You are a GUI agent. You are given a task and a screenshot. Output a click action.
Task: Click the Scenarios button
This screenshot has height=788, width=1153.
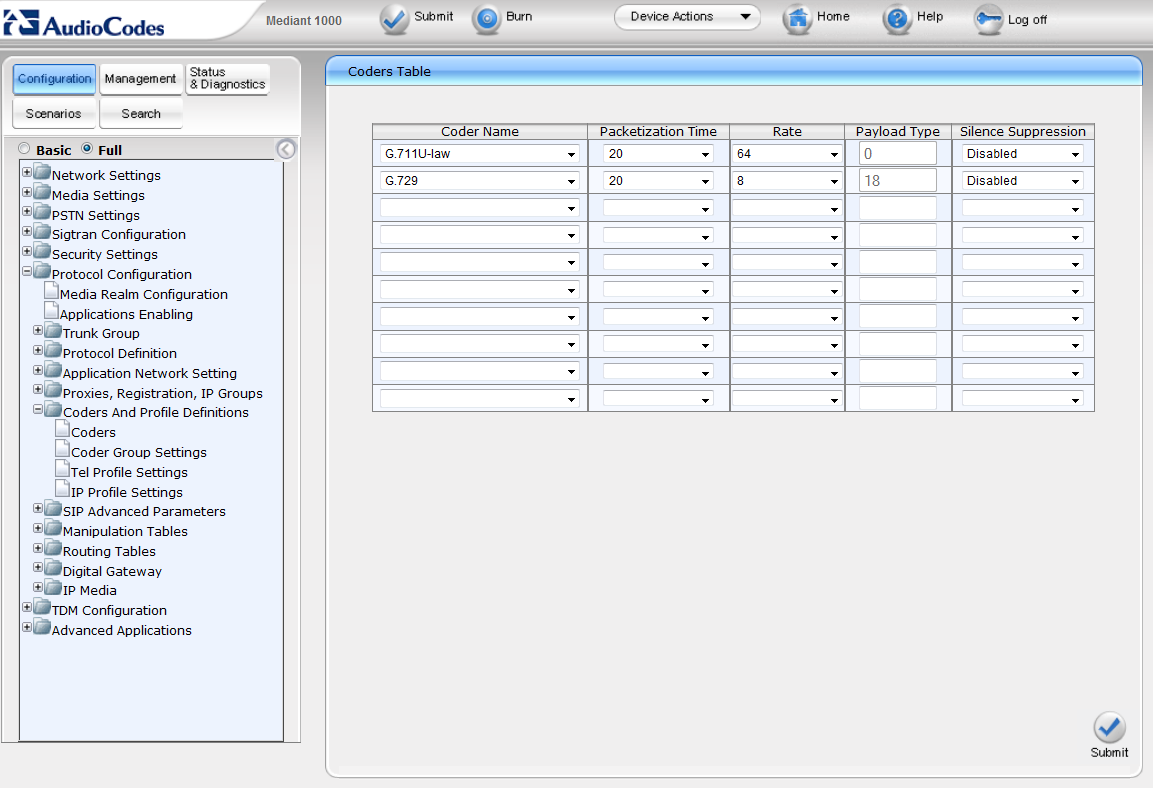tap(54, 114)
